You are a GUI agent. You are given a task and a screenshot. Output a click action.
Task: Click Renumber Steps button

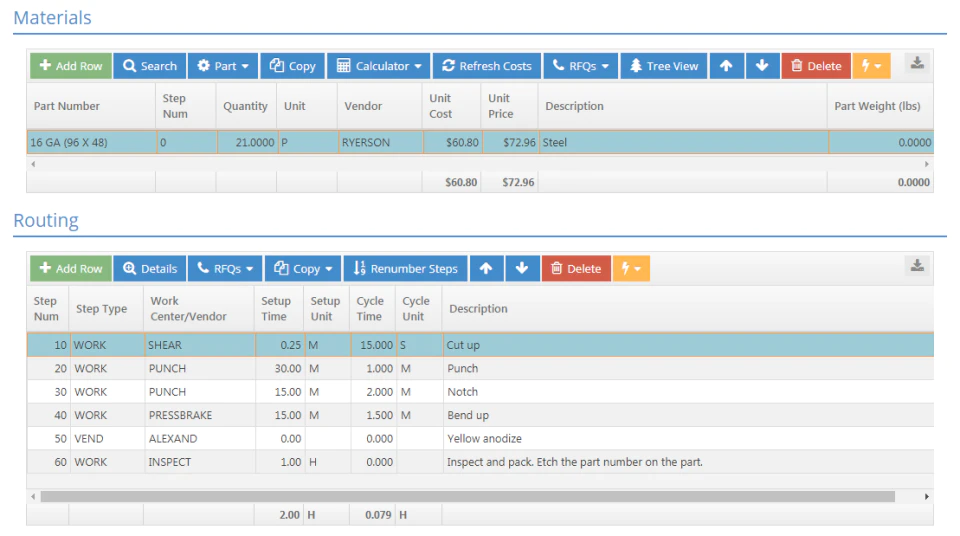pyautogui.click(x=406, y=268)
